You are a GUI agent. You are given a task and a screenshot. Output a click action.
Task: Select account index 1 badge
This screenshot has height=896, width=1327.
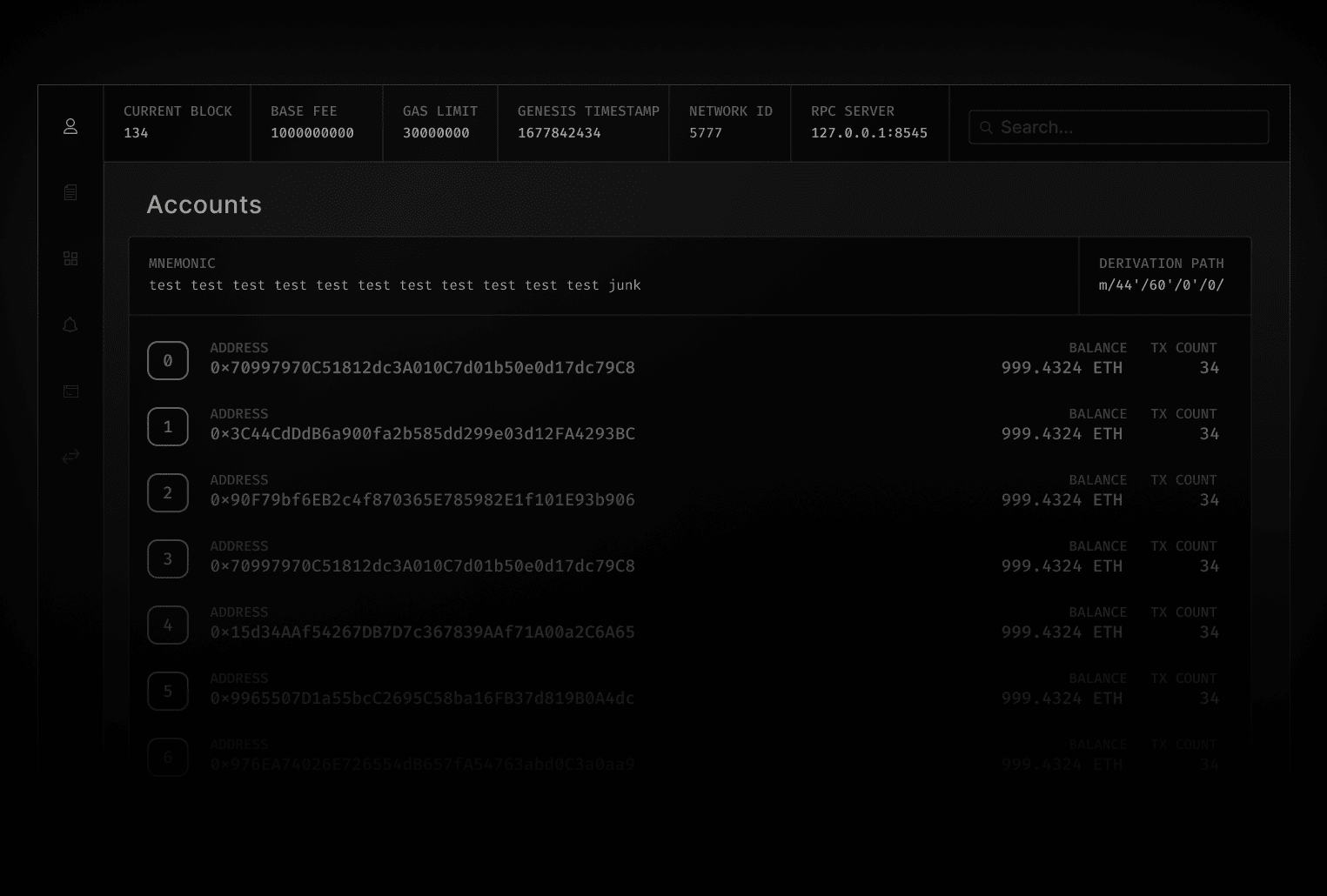click(x=168, y=426)
